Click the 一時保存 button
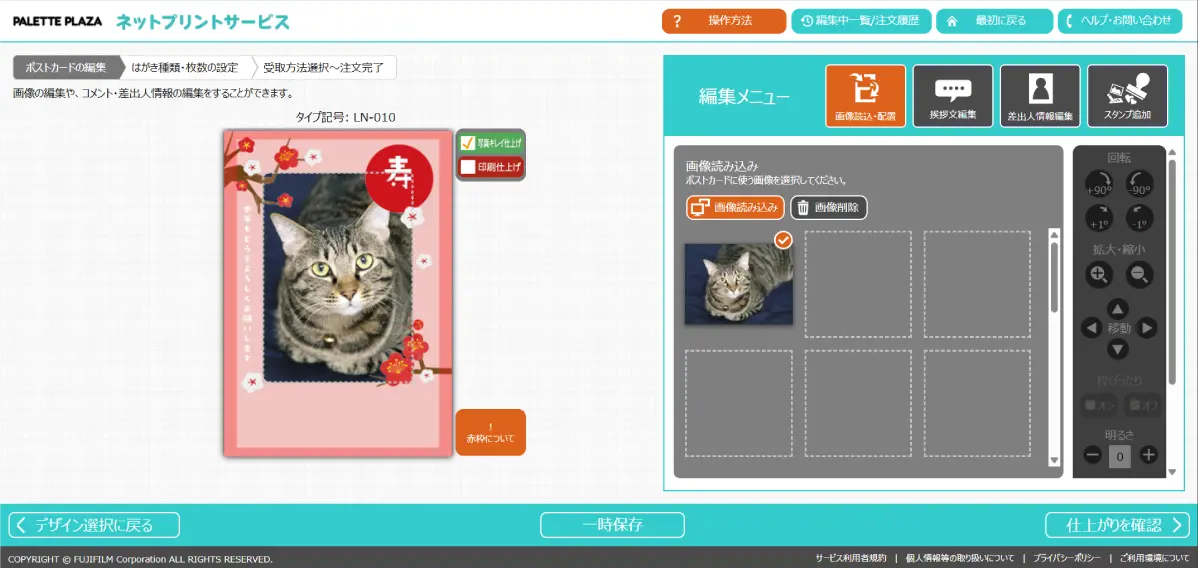 (612, 525)
